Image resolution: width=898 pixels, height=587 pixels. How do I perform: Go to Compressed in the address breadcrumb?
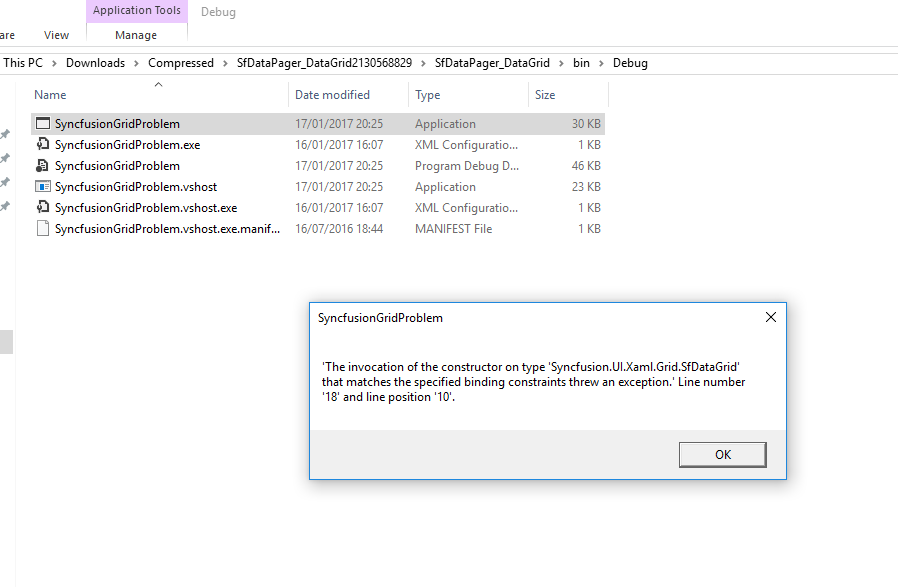point(181,63)
